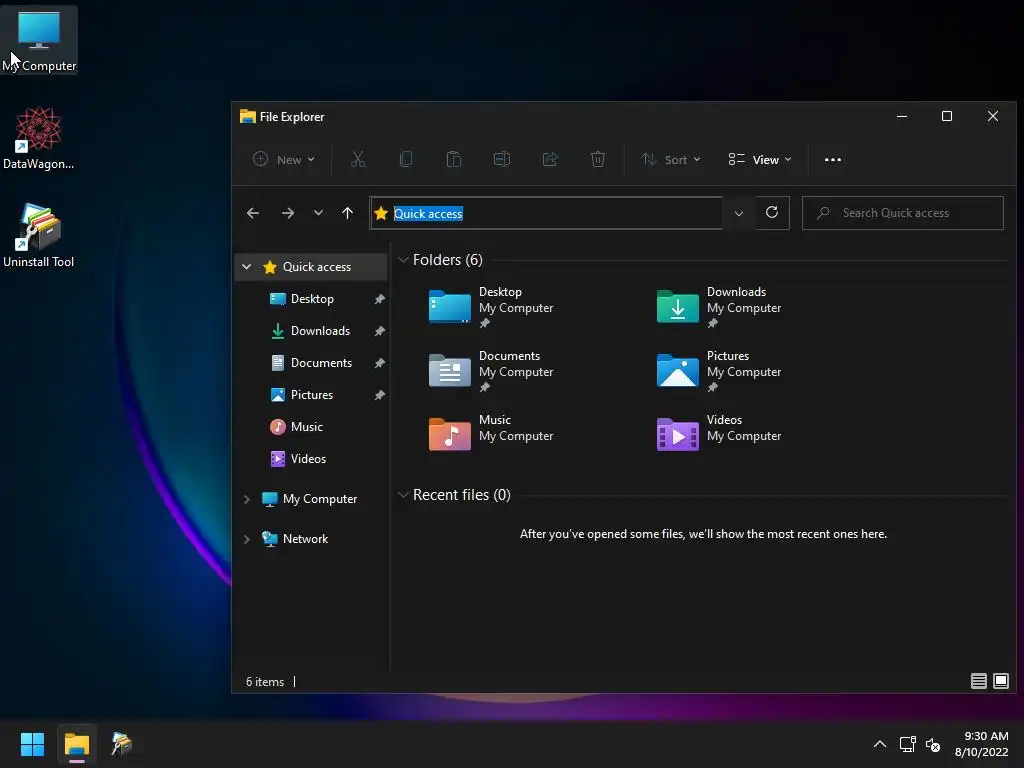Click the muted volume icon in tray
This screenshot has height=768, width=1024.
click(x=933, y=744)
